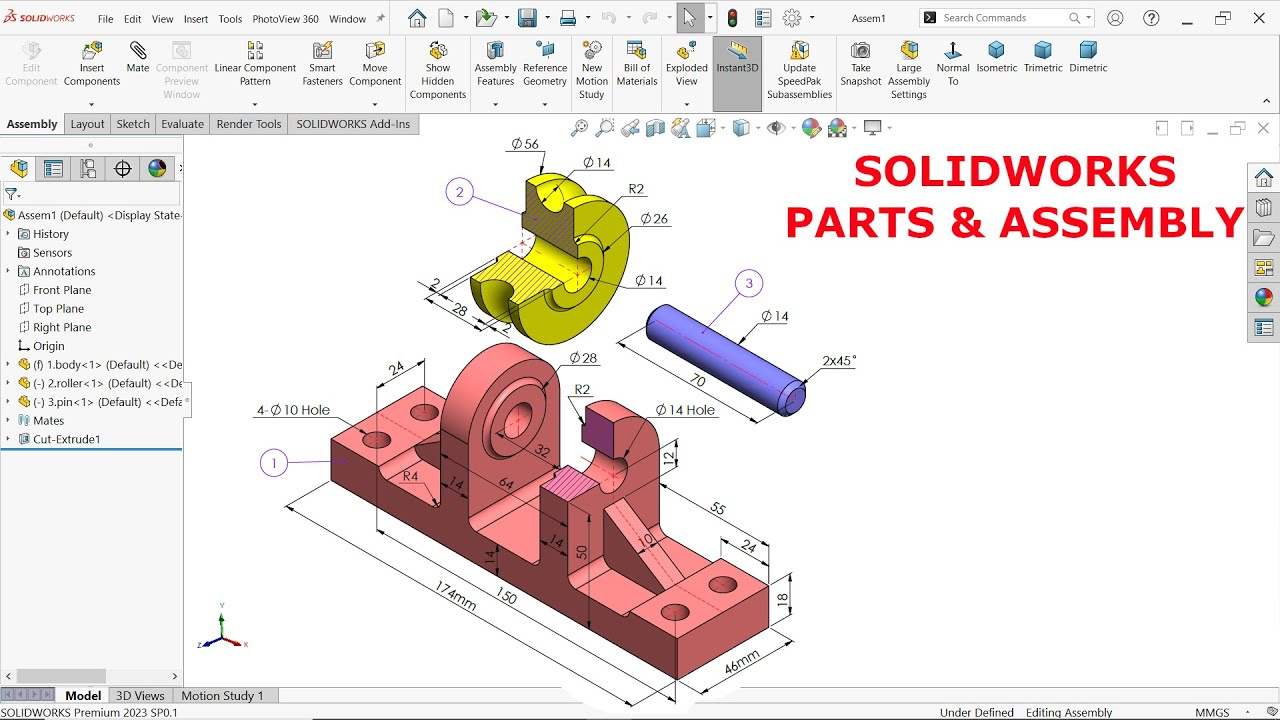Launch Smart Fasteners
Viewport: 1280px width, 720px height.
[x=322, y=65]
